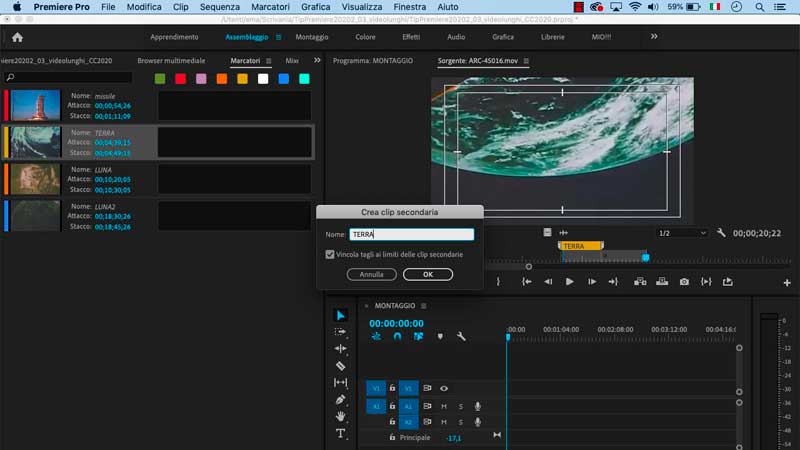
Task: Open the Marcatori menu in menu bar
Action: (x=270, y=7)
